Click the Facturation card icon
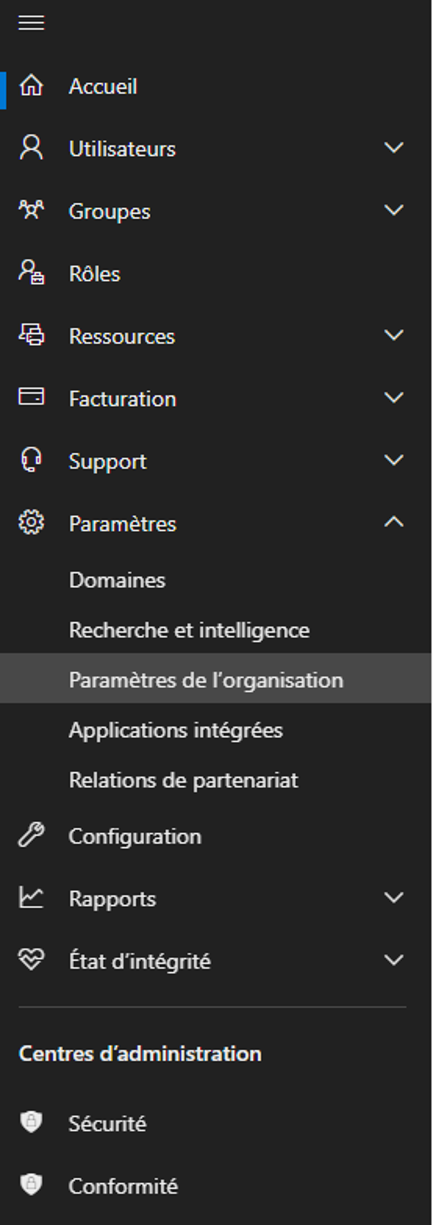The height and width of the screenshot is (1225, 433). (x=31, y=397)
